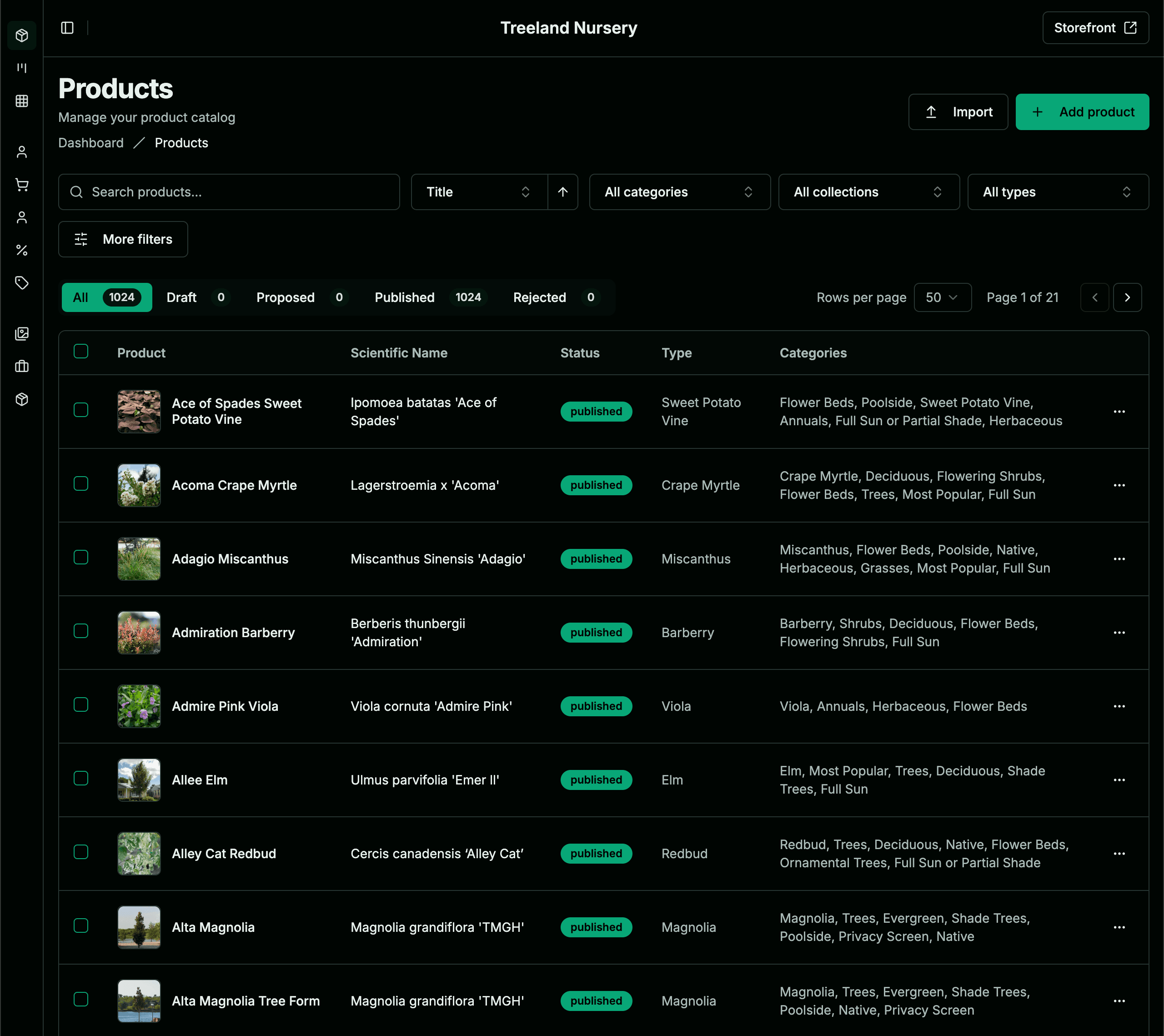Check the checkbox for Acoma Crape Myrtle
1164x1036 pixels.
(81, 483)
